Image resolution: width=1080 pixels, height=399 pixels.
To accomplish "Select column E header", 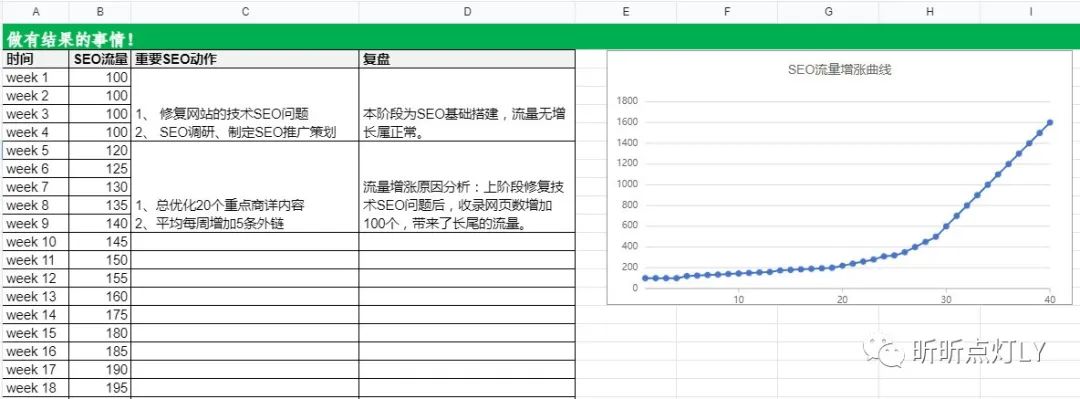I will click(x=625, y=12).
